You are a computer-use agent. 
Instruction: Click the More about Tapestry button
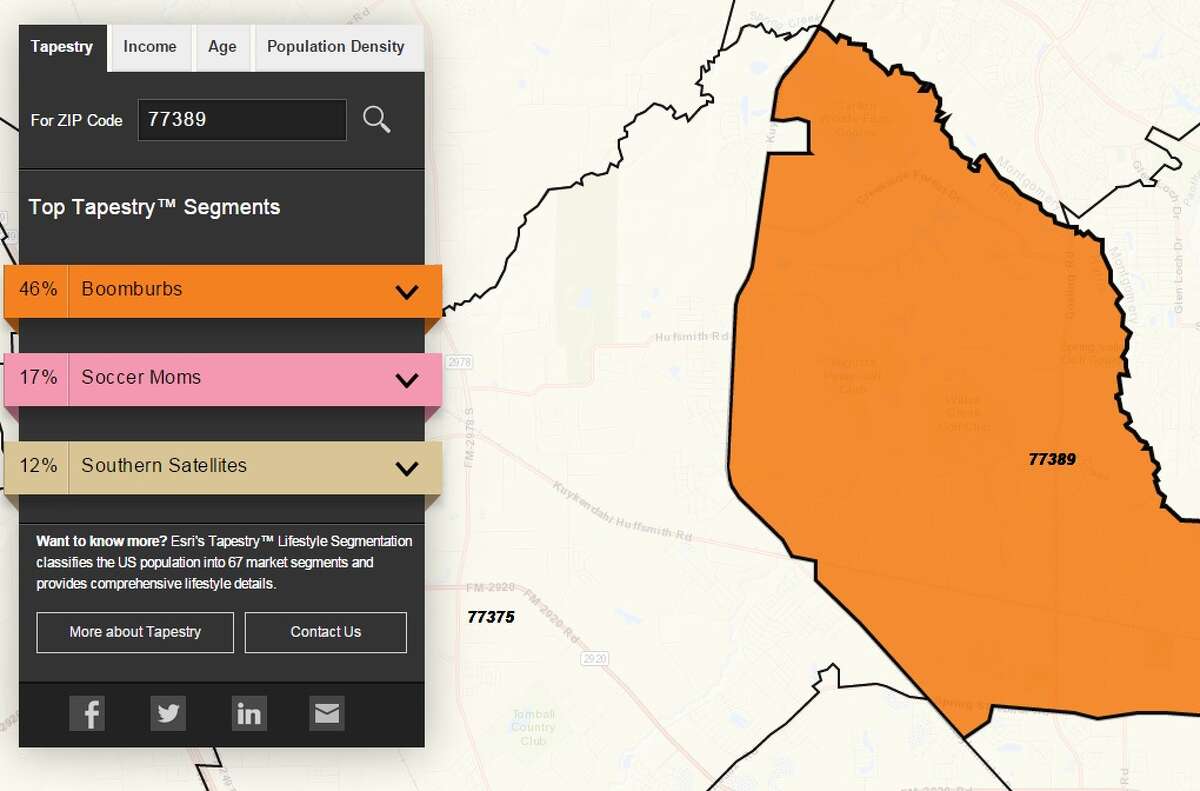(135, 632)
